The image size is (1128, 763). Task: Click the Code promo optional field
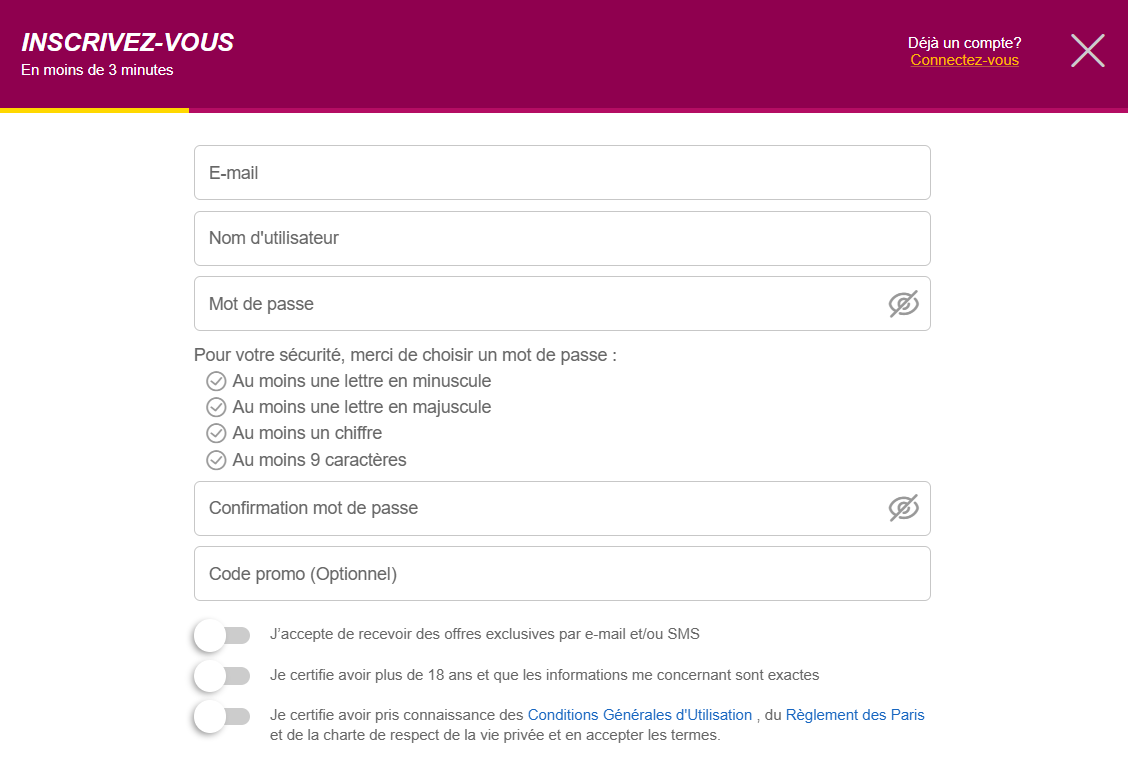click(x=561, y=573)
